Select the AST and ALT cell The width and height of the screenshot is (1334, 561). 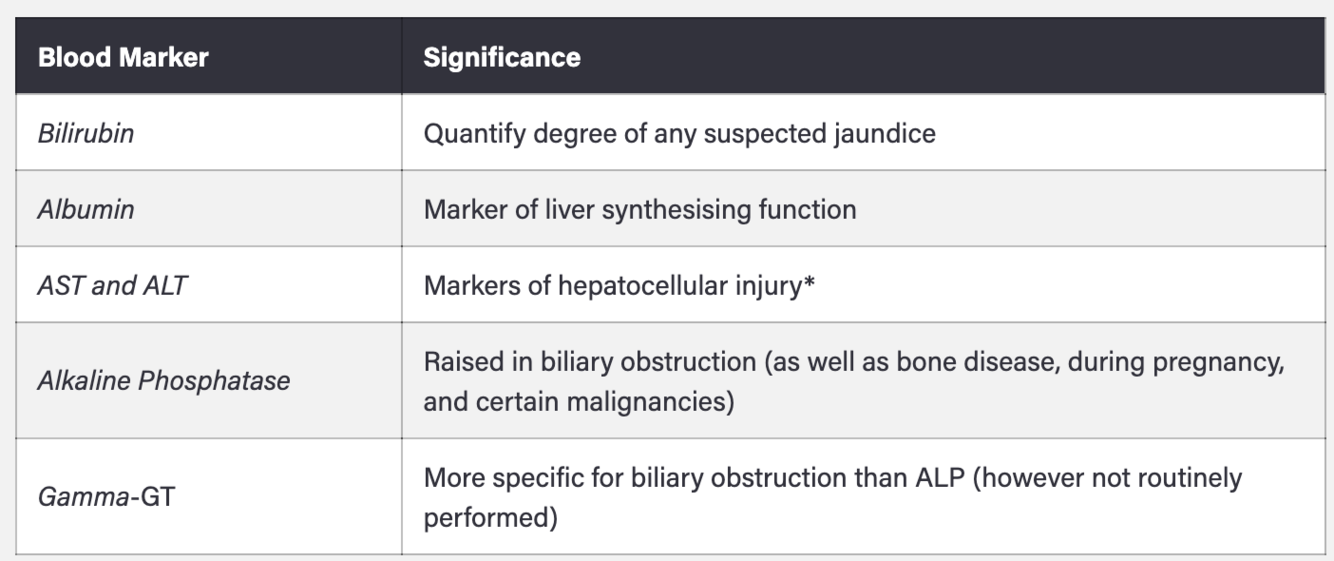pos(208,285)
